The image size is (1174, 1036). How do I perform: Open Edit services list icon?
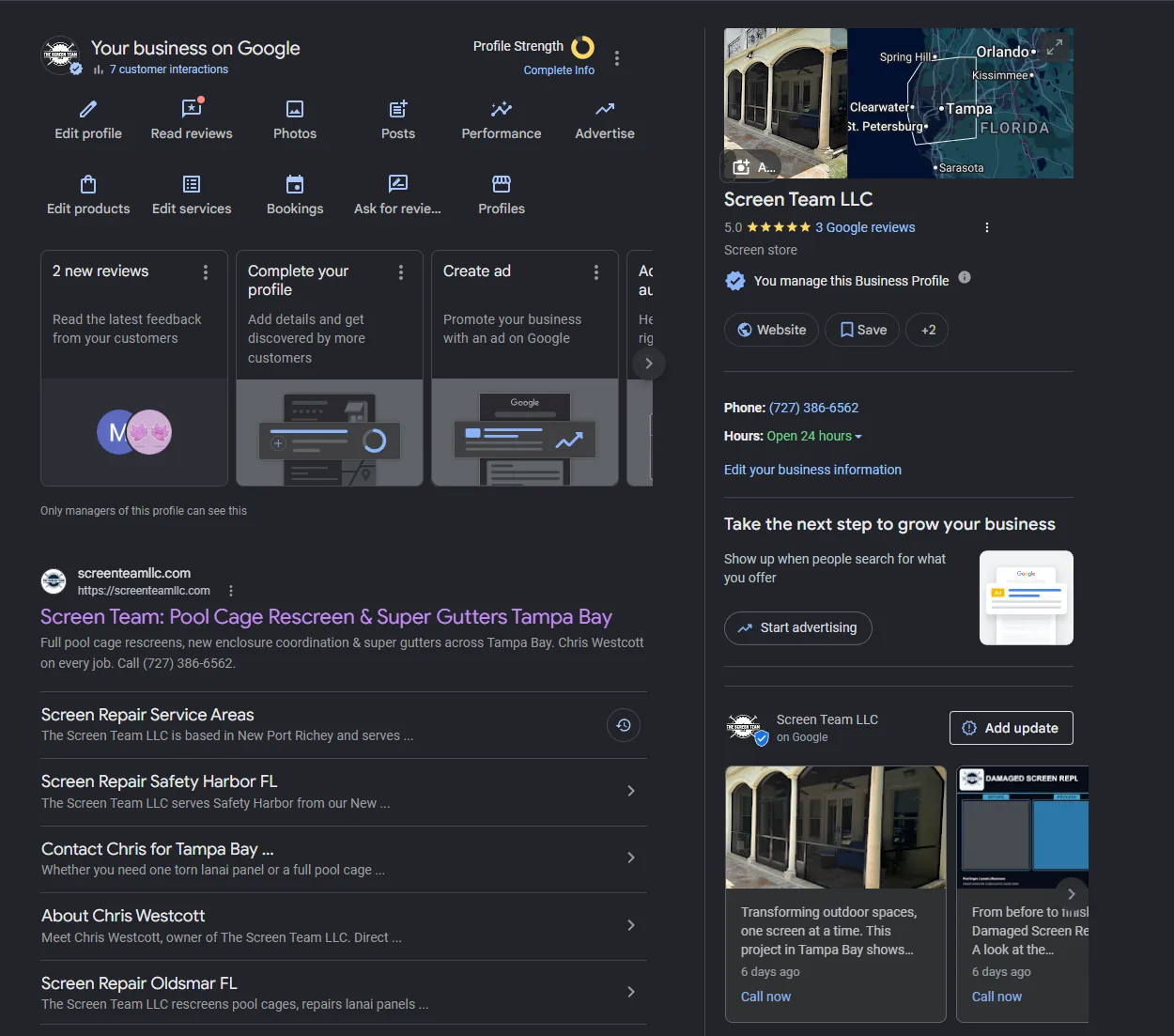pos(192,184)
